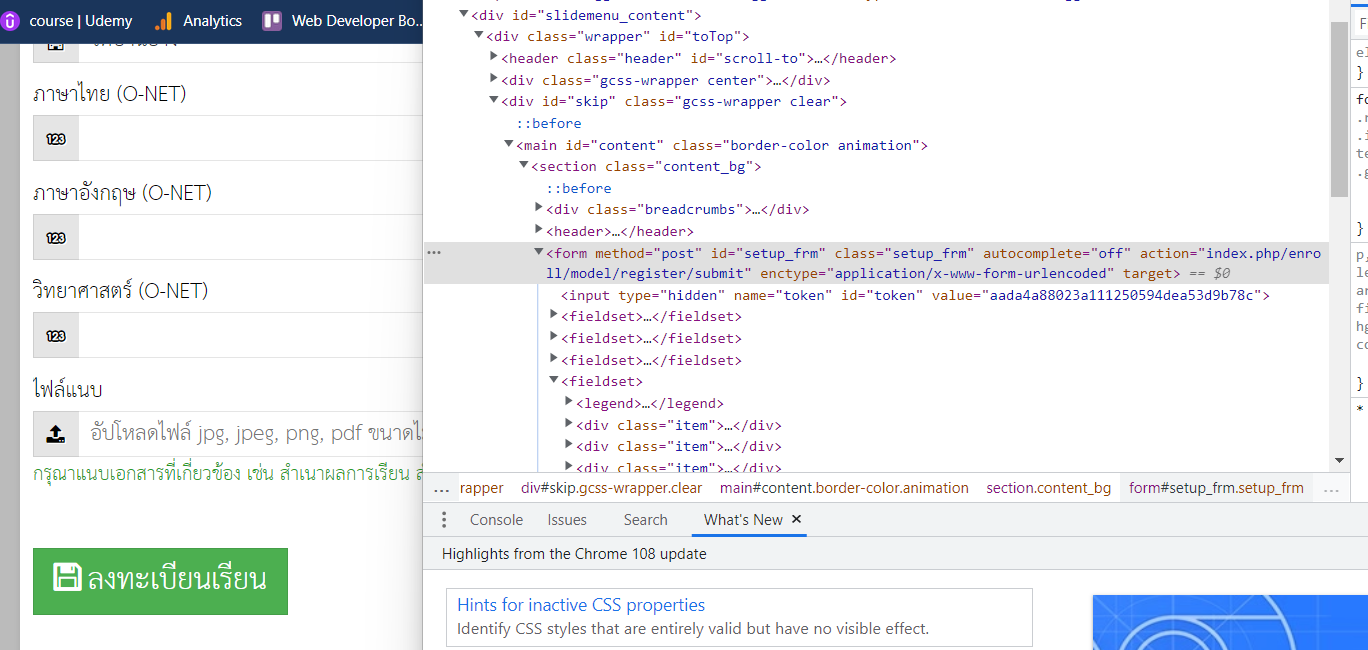Open the Search drawer tab
The height and width of the screenshot is (650, 1368).
[645, 520]
